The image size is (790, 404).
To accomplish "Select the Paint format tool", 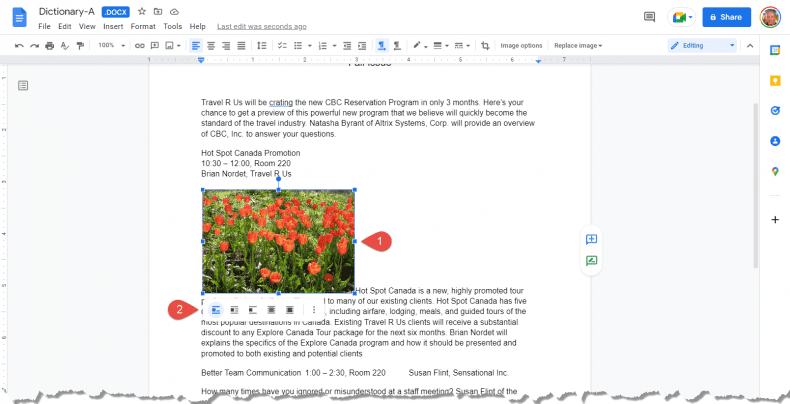I will click(80, 46).
